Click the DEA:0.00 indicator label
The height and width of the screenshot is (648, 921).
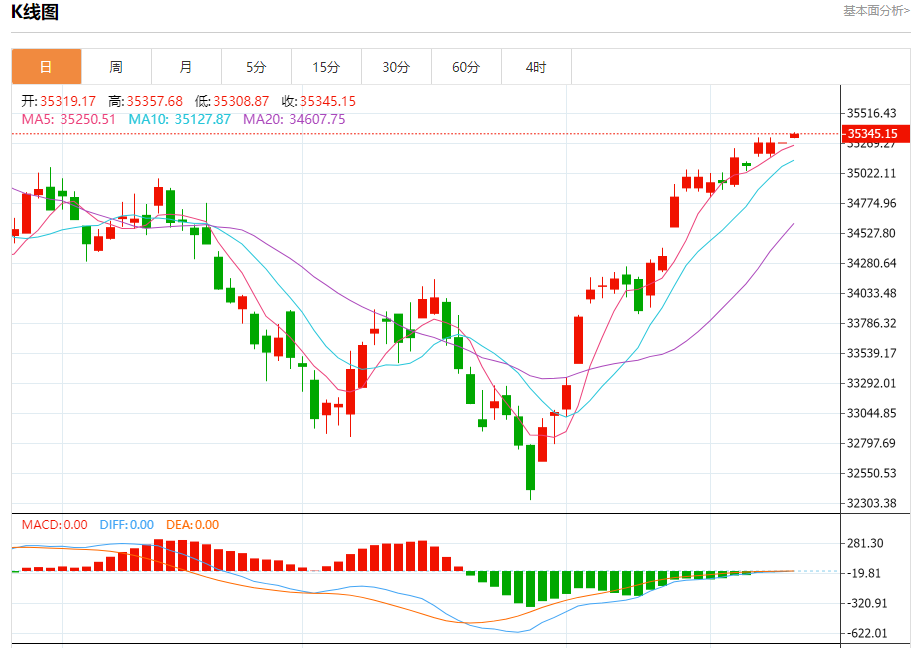click(x=193, y=525)
